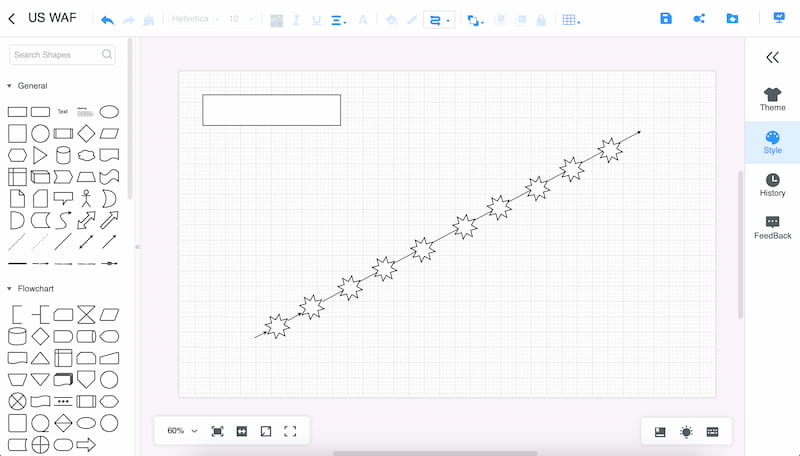This screenshot has width=800, height=456.
Task: Start presentation mode
Action: [x=779, y=18]
